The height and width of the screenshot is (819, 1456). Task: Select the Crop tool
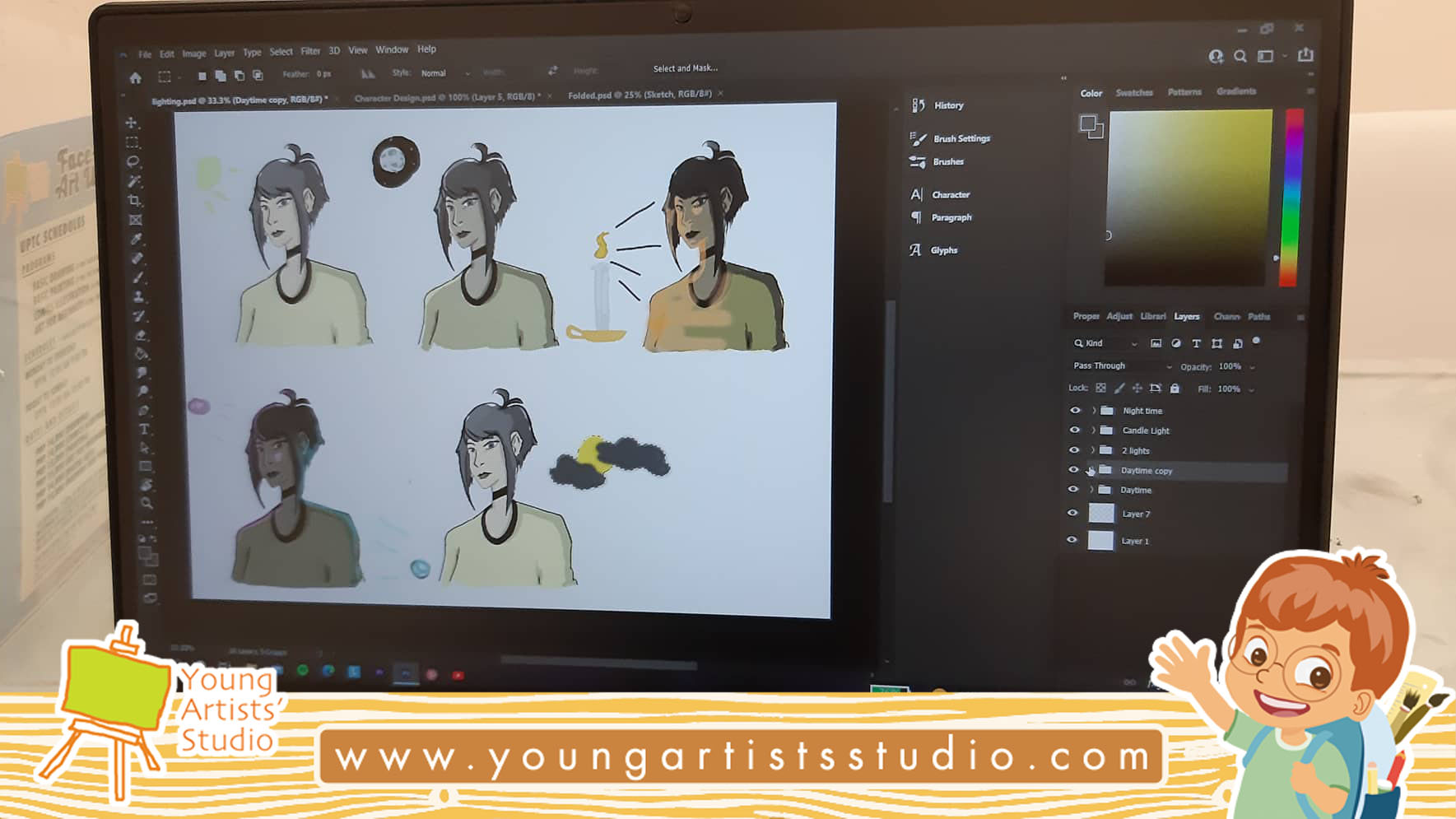(x=135, y=200)
